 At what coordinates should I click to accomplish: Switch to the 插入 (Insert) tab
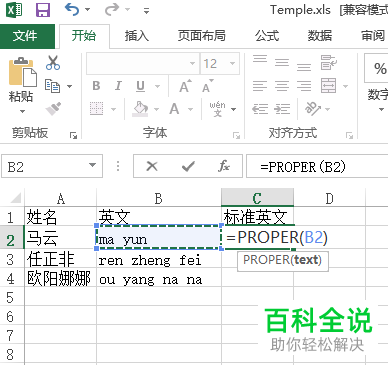click(x=137, y=36)
